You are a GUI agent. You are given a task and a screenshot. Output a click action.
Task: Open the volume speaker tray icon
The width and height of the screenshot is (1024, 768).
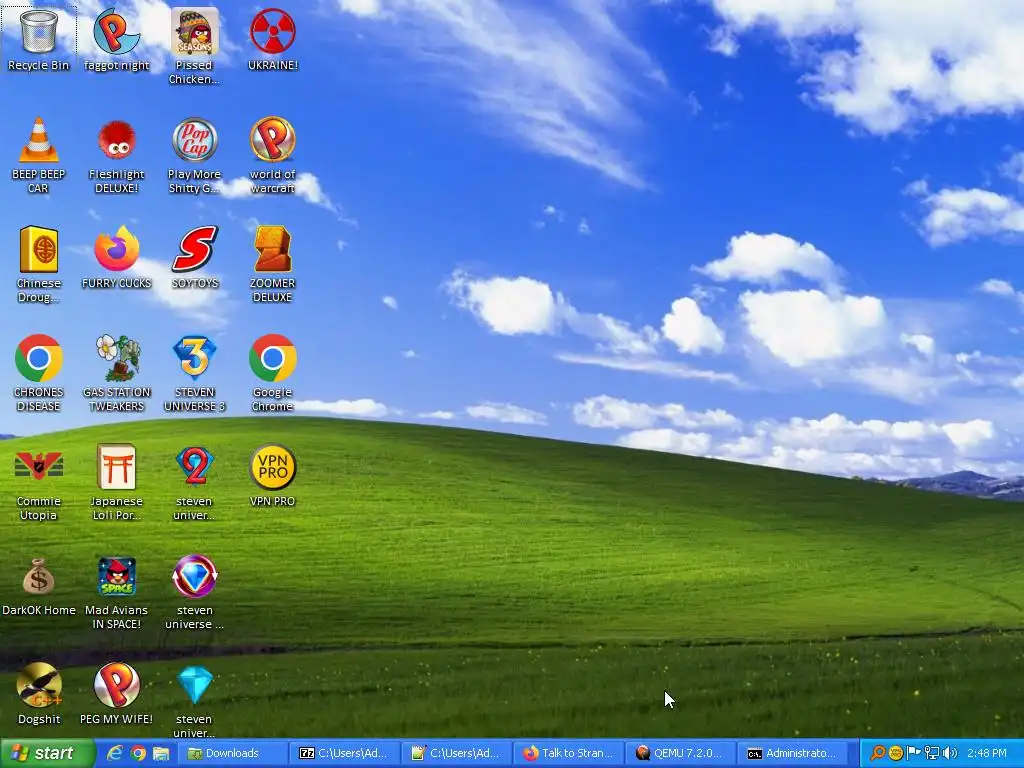click(x=950, y=753)
